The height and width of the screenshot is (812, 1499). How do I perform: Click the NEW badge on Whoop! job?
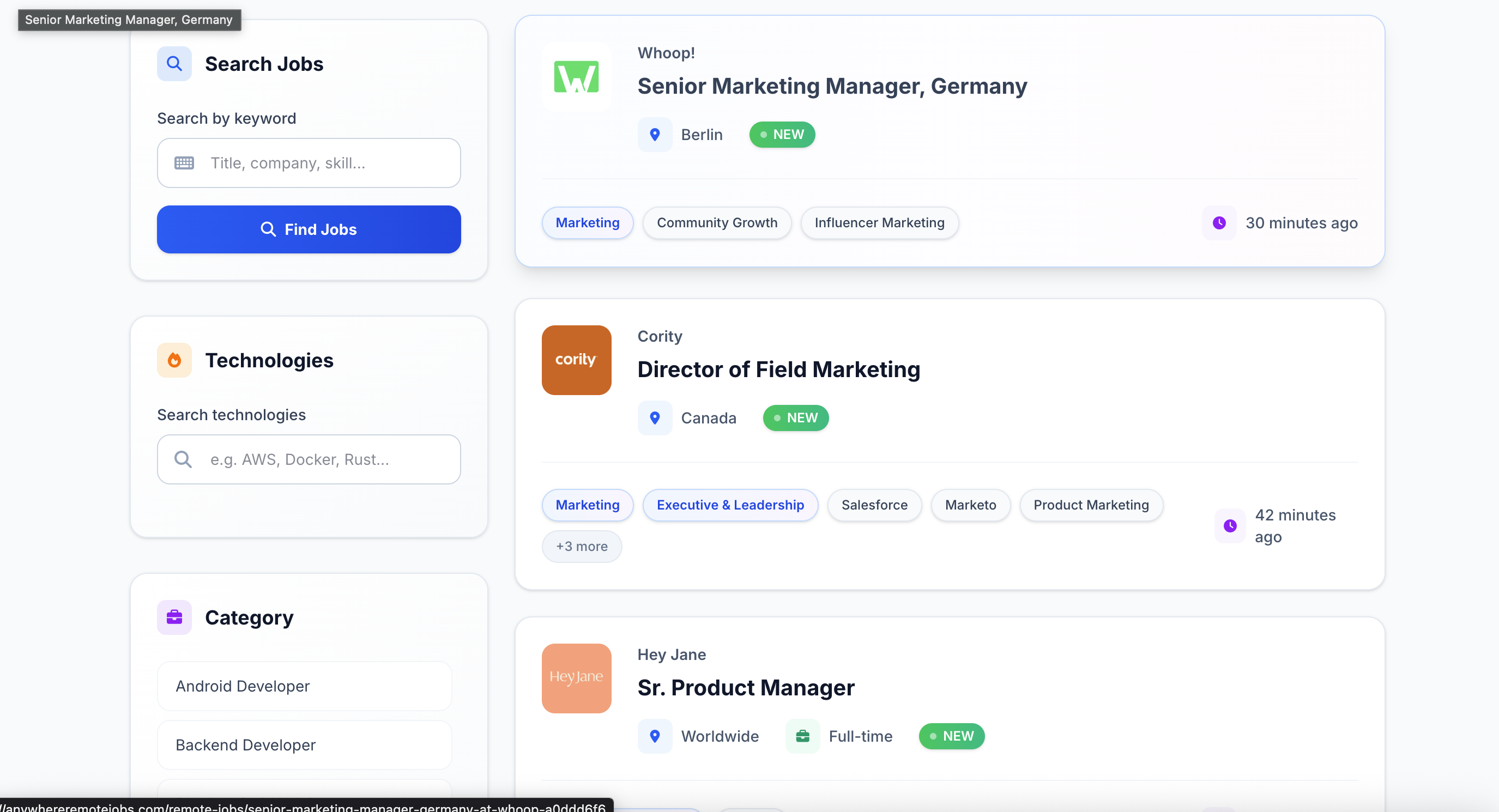pyautogui.click(x=782, y=135)
